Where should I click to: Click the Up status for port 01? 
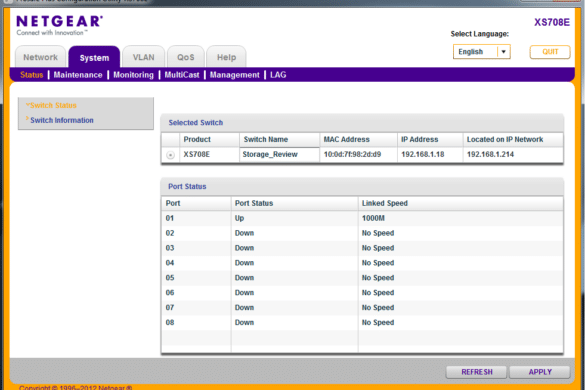240,218
